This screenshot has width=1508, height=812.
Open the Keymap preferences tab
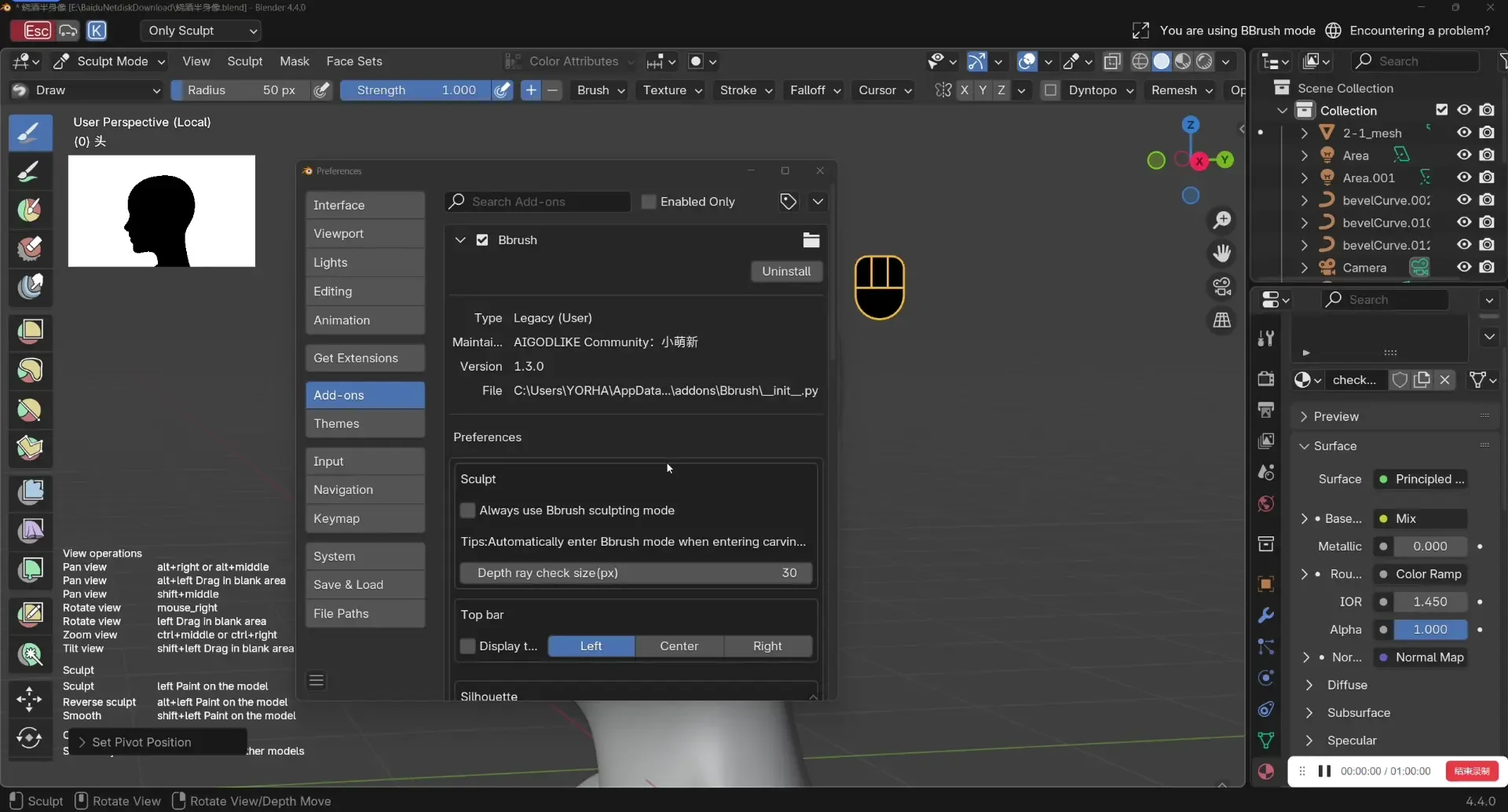pos(365,518)
